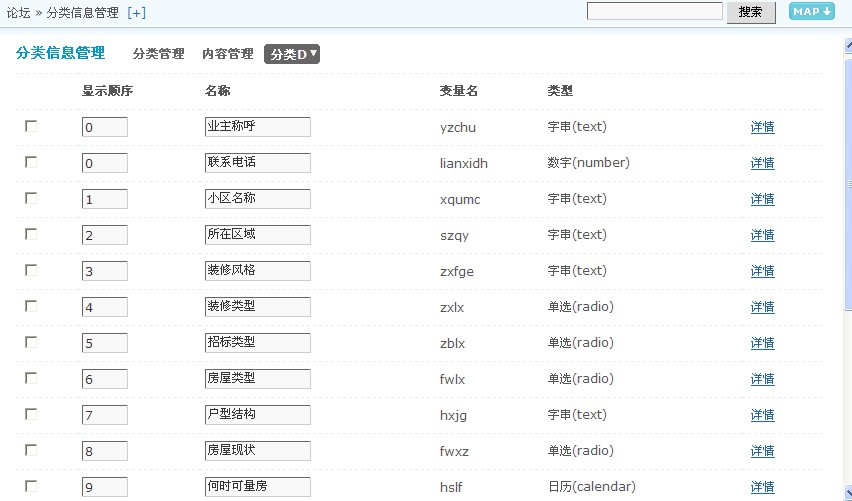Open 详情 link for szqy row

[762, 235]
